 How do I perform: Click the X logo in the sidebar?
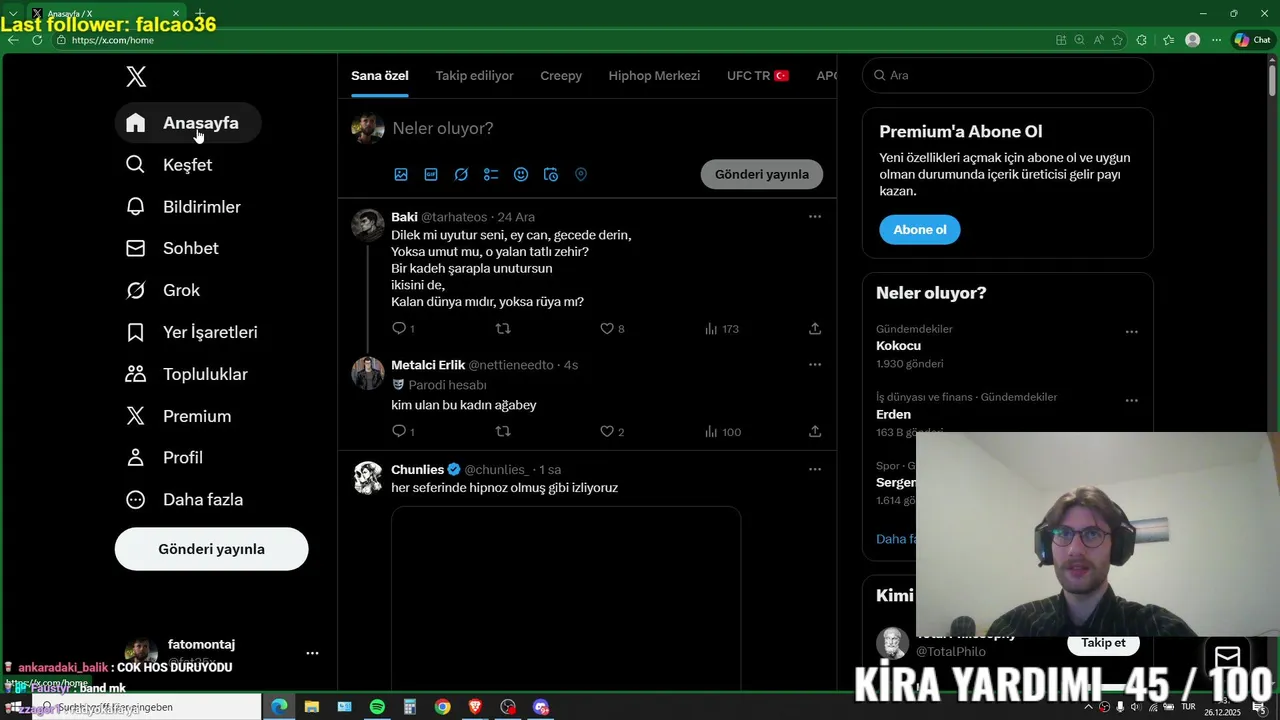pos(136,76)
